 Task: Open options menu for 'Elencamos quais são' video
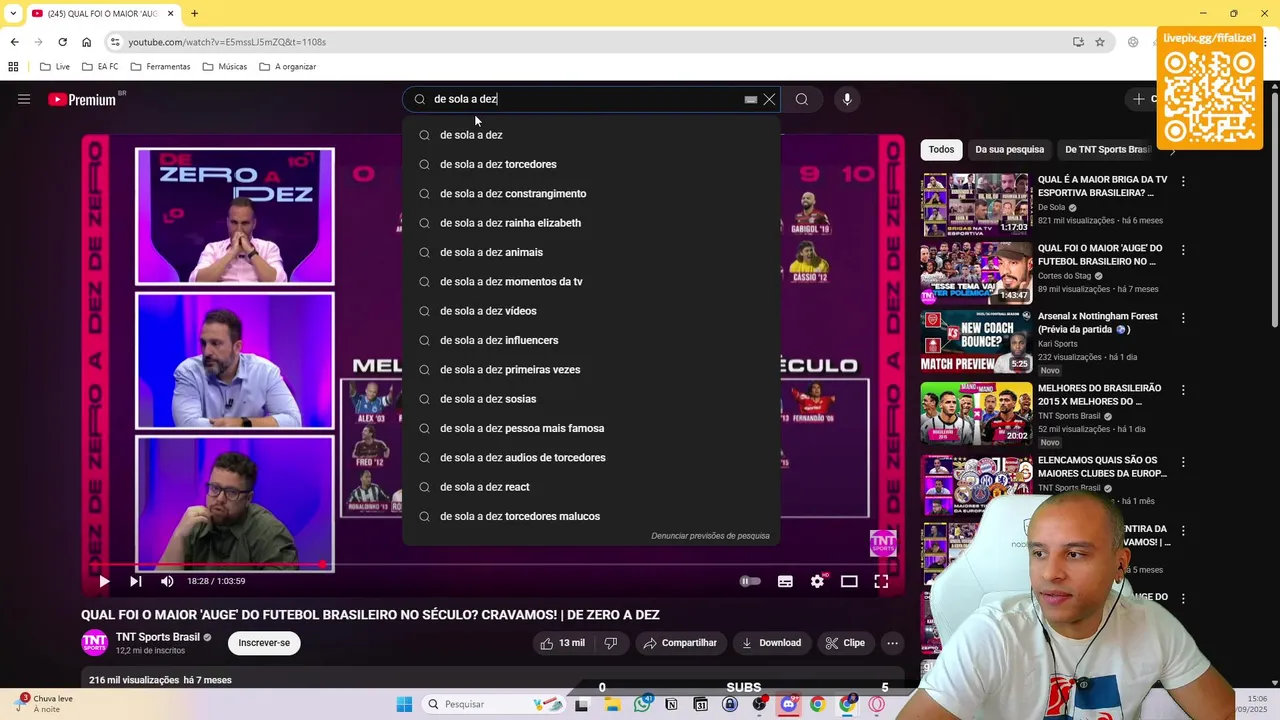(x=1183, y=462)
